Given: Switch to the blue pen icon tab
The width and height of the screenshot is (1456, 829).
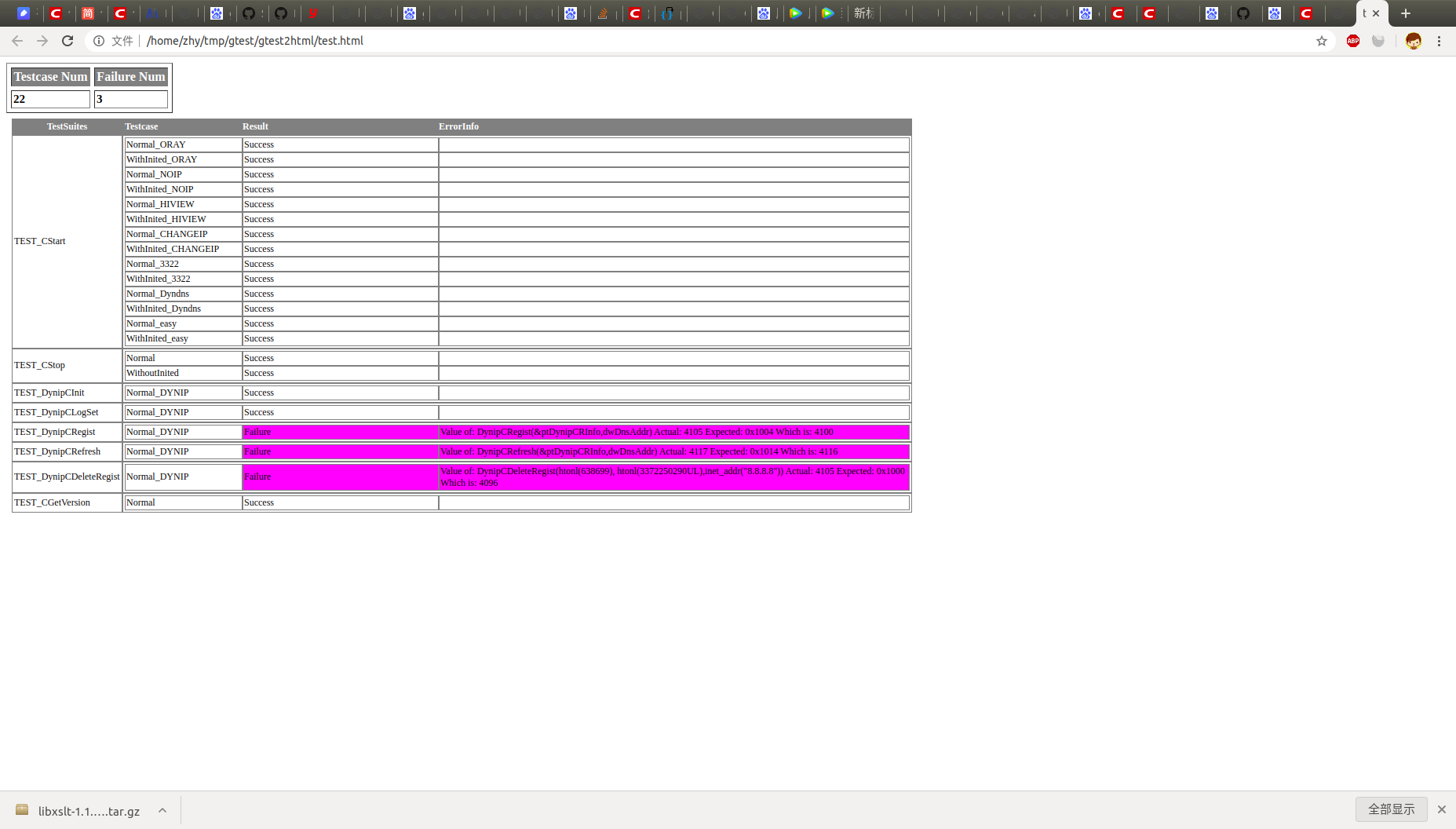Looking at the screenshot, I should point(24,13).
